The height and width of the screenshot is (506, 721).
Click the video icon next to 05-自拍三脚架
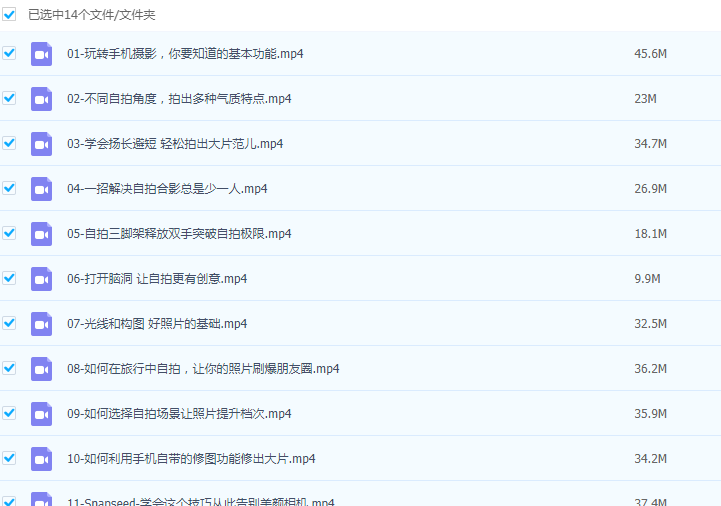tap(41, 234)
